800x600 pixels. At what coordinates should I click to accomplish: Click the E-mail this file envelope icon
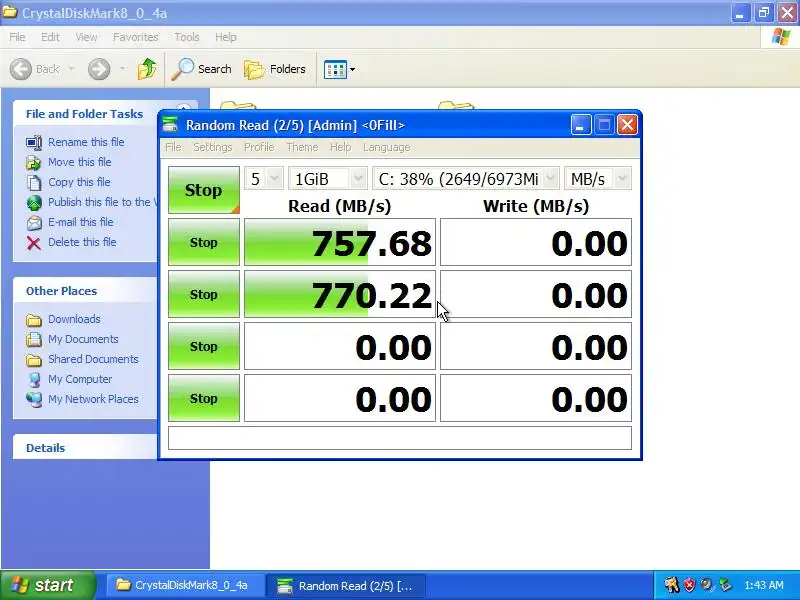(x=34, y=222)
